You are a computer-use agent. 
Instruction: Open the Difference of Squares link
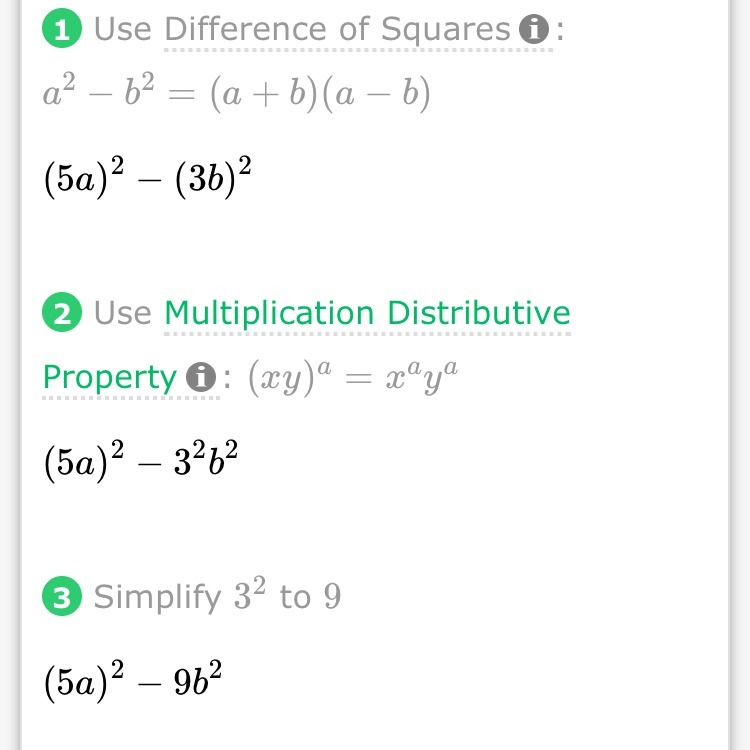[338, 30]
